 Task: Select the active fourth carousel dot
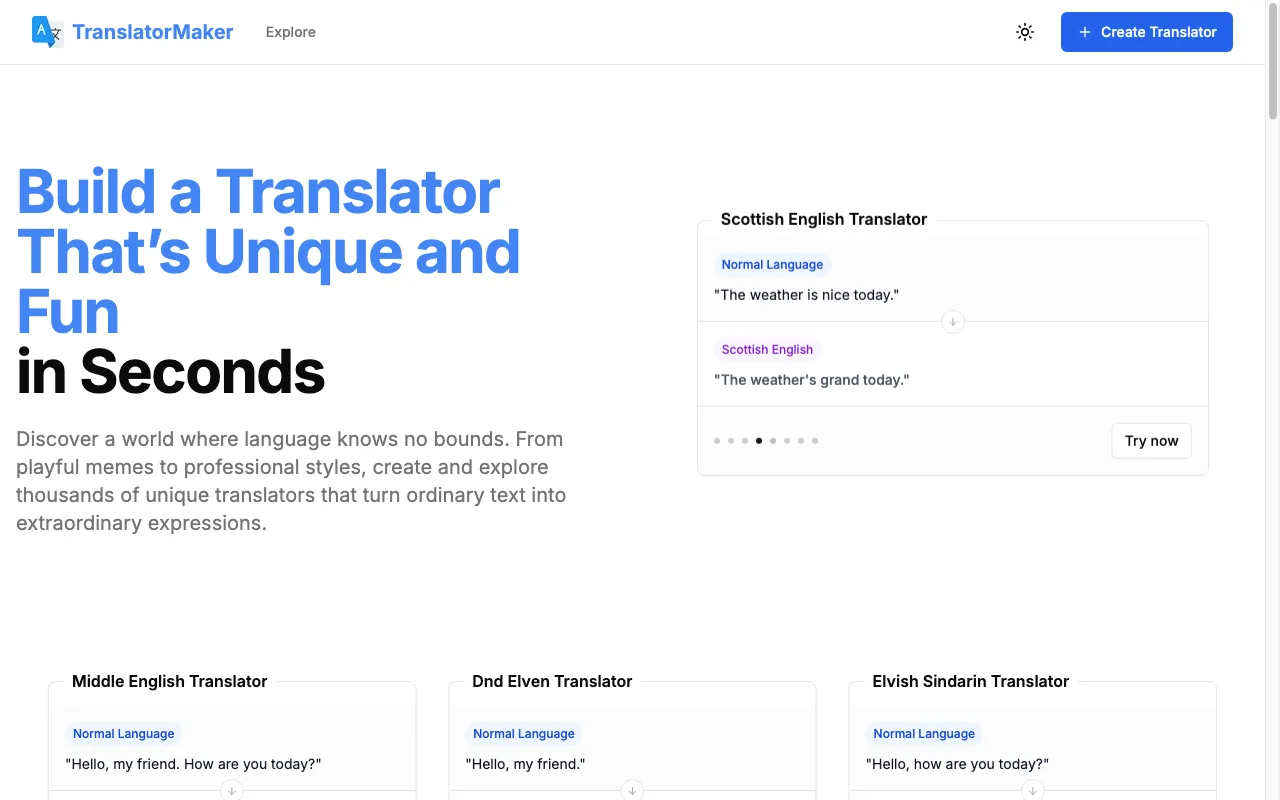coord(759,441)
